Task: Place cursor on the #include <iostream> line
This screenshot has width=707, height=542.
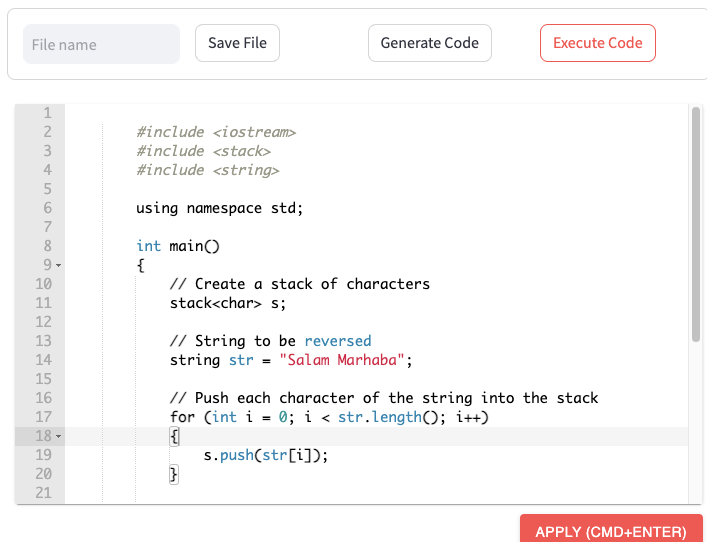Action: pyautogui.click(x=216, y=132)
